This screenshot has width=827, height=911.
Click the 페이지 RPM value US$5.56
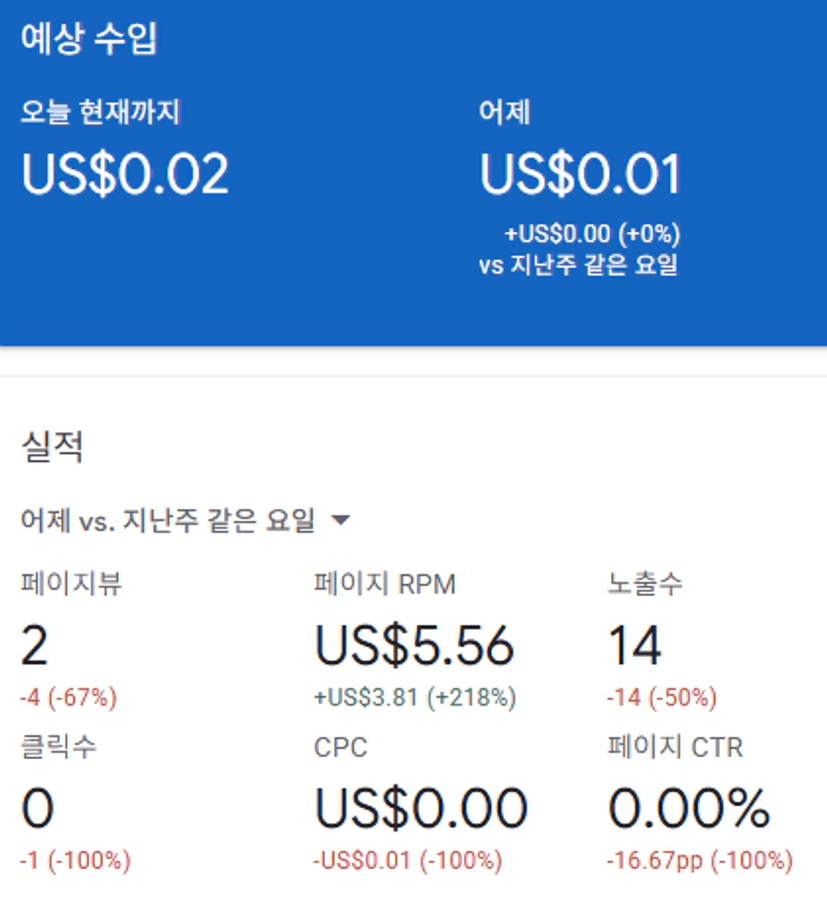414,645
